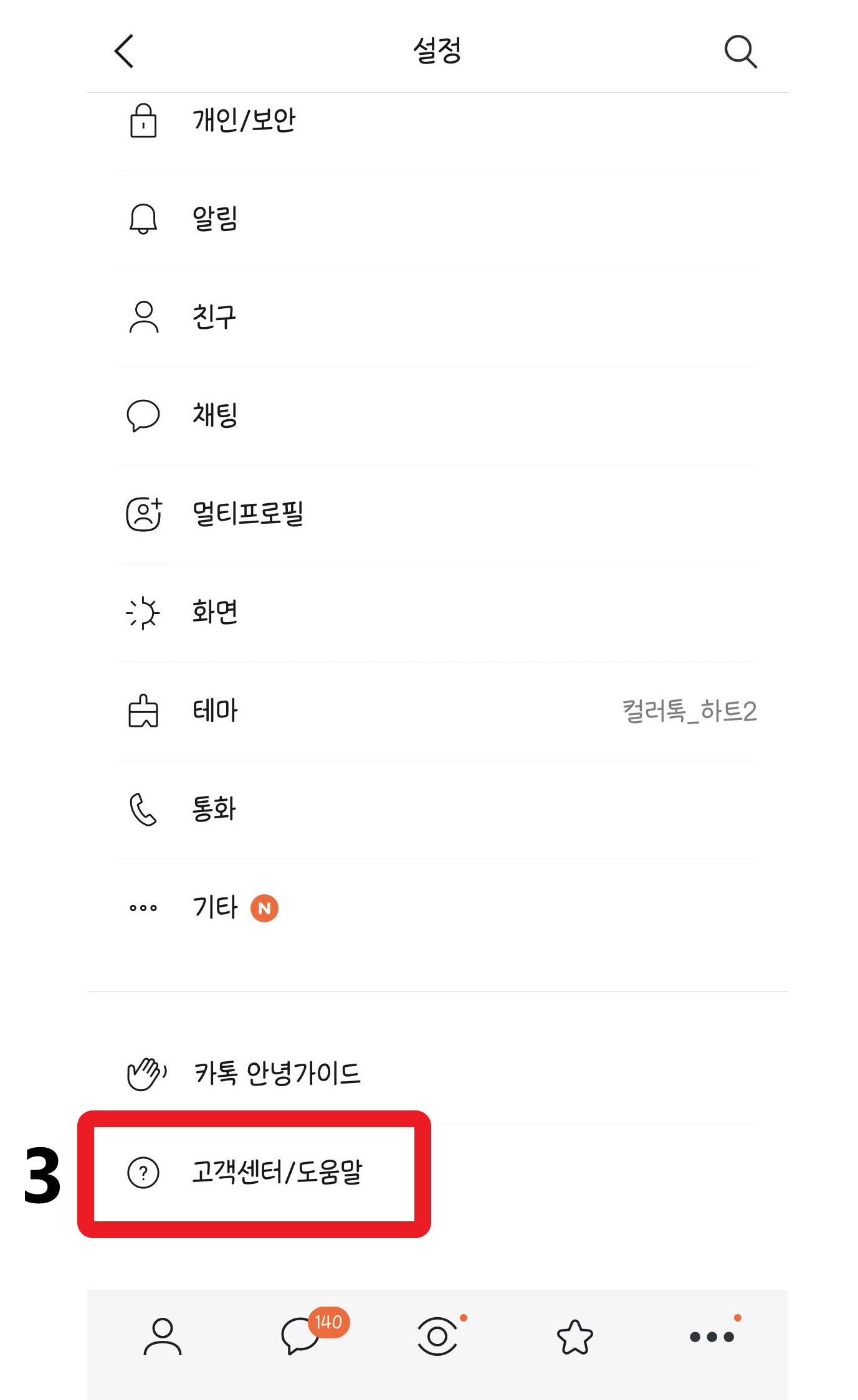
Task: Tap the lock icon for 개인/보안
Action: pyautogui.click(x=143, y=120)
